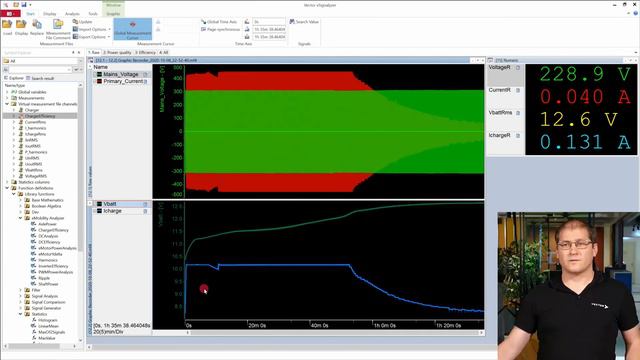The image size is (640, 360).
Task: Switch to page tab 1 Raw
Action: 94,52
